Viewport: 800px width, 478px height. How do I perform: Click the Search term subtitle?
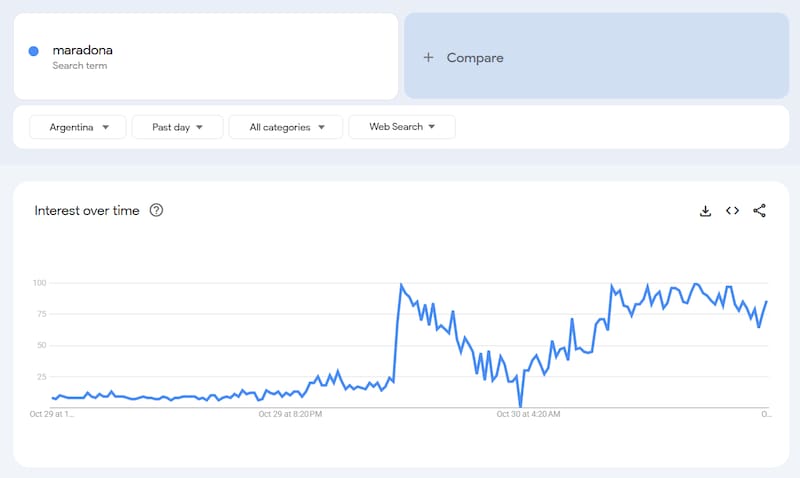coord(80,66)
